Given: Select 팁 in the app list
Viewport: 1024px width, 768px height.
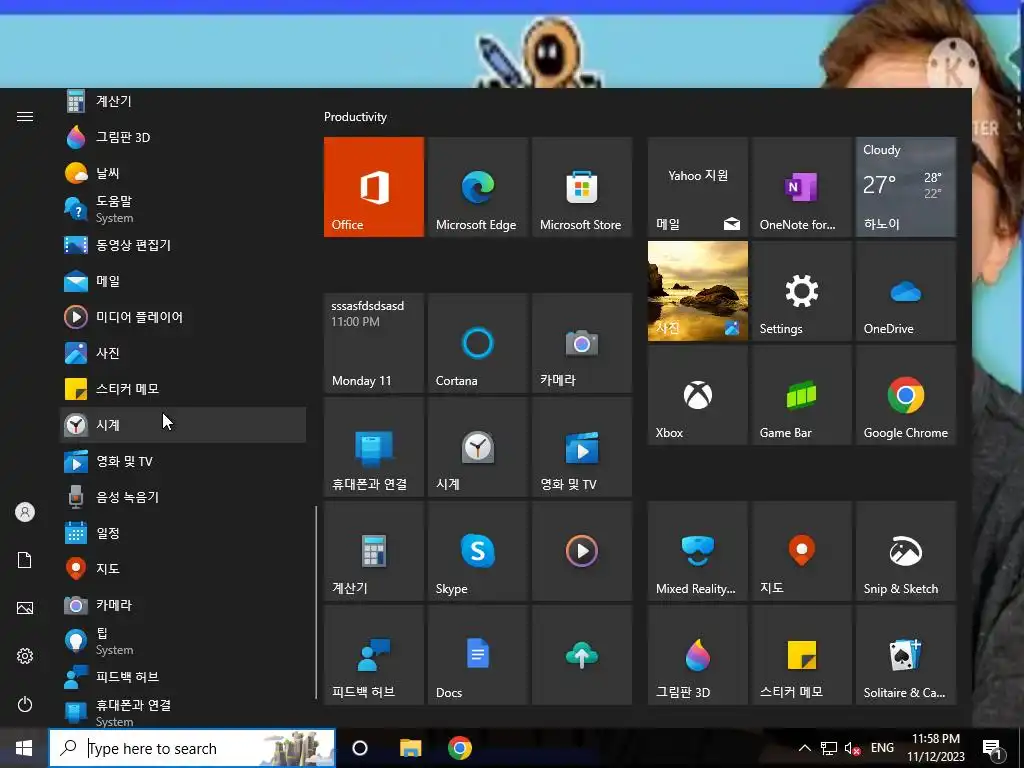Looking at the screenshot, I should (x=183, y=641).
